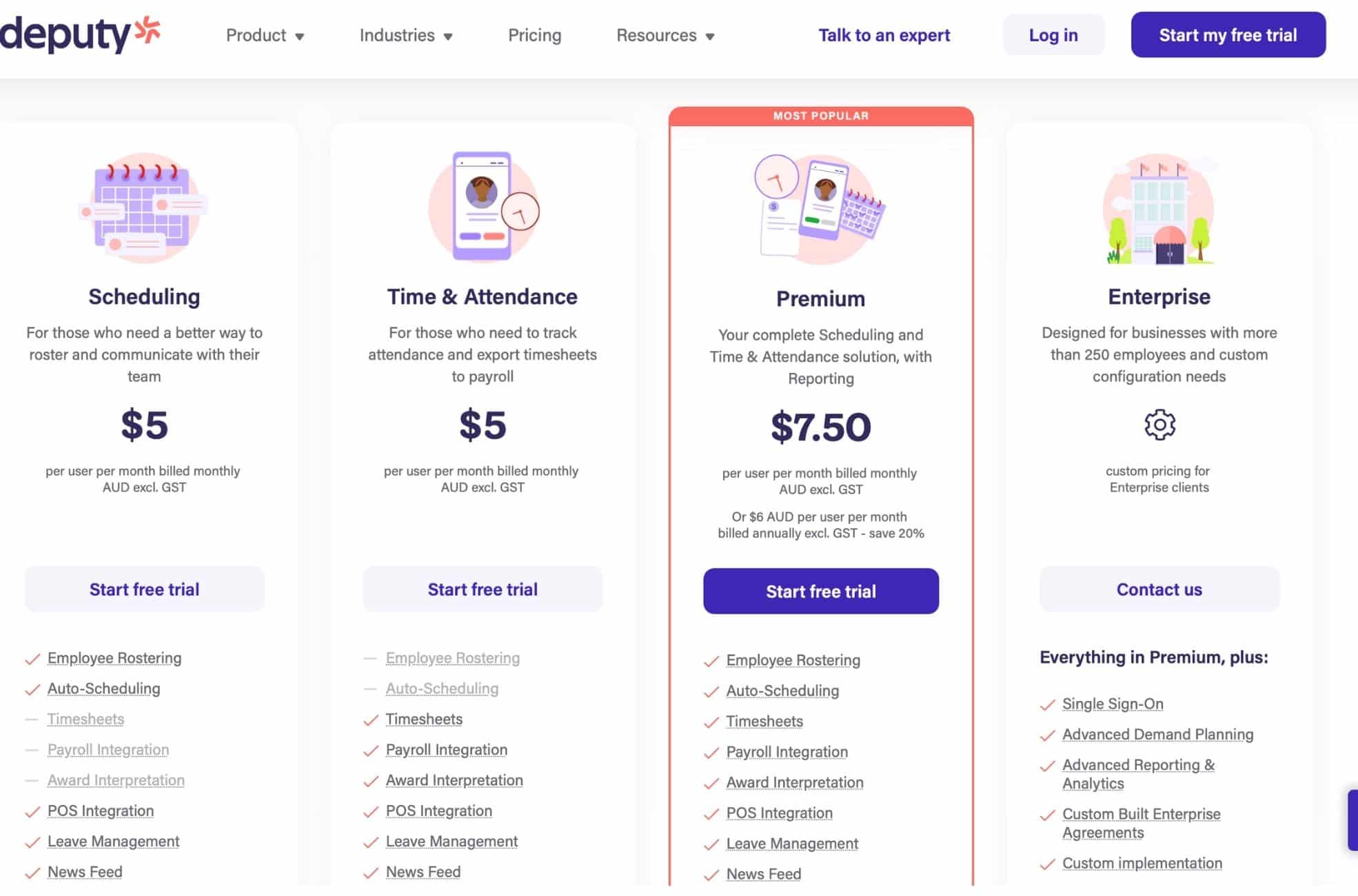1358x896 pixels.
Task: Click the Time & Attendance phone illustration
Action: tap(483, 207)
